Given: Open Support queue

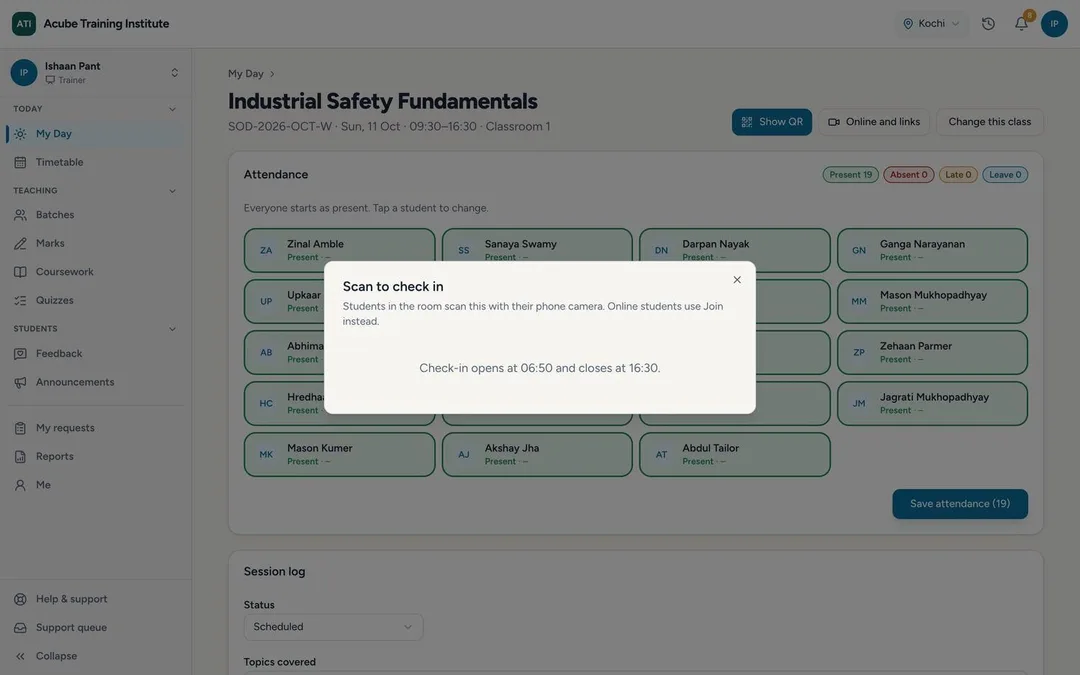Looking at the screenshot, I should pyautogui.click(x=96, y=627).
